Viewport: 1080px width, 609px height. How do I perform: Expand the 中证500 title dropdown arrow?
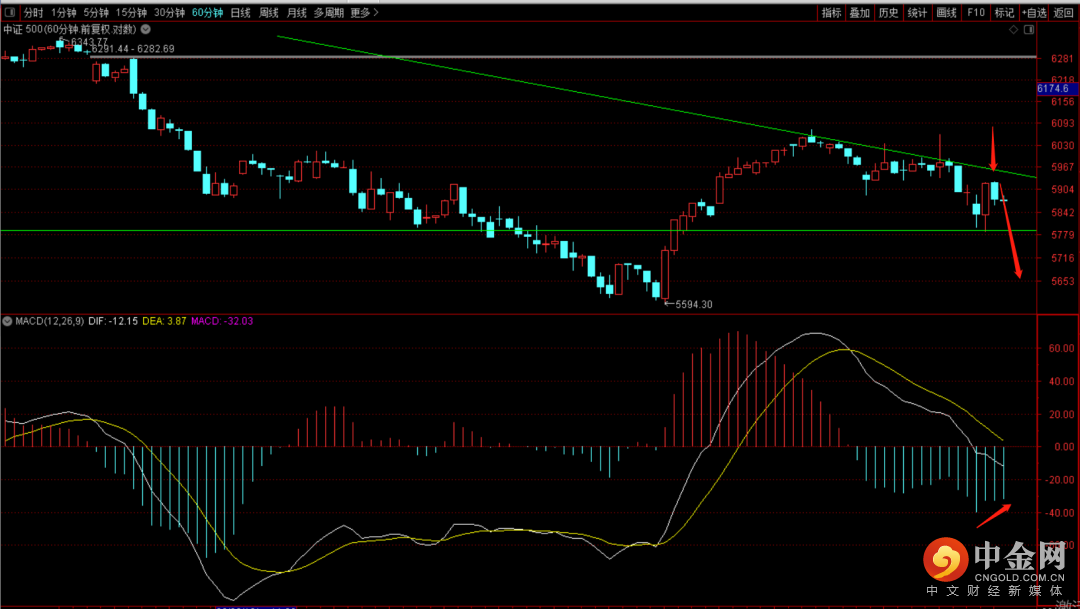(x=146, y=30)
